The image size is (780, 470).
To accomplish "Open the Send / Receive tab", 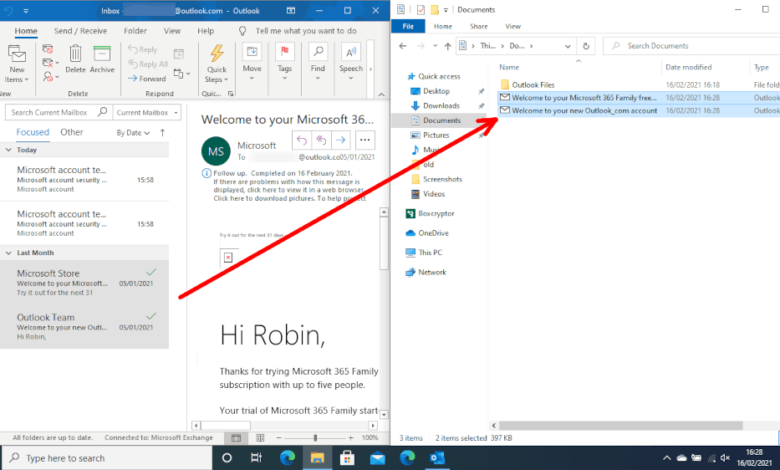I will tap(81, 31).
